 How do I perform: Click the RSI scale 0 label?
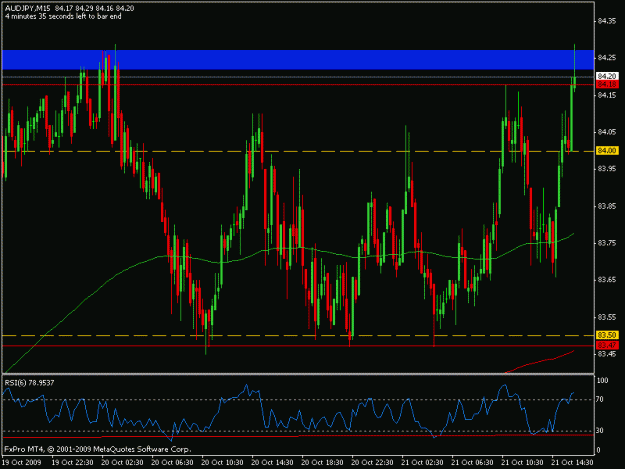[599, 450]
